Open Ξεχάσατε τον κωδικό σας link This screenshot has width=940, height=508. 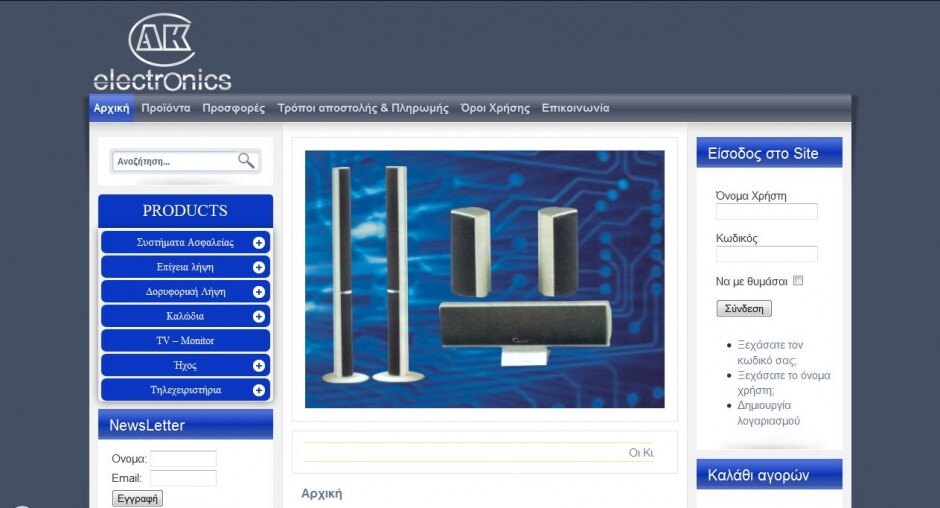point(770,353)
